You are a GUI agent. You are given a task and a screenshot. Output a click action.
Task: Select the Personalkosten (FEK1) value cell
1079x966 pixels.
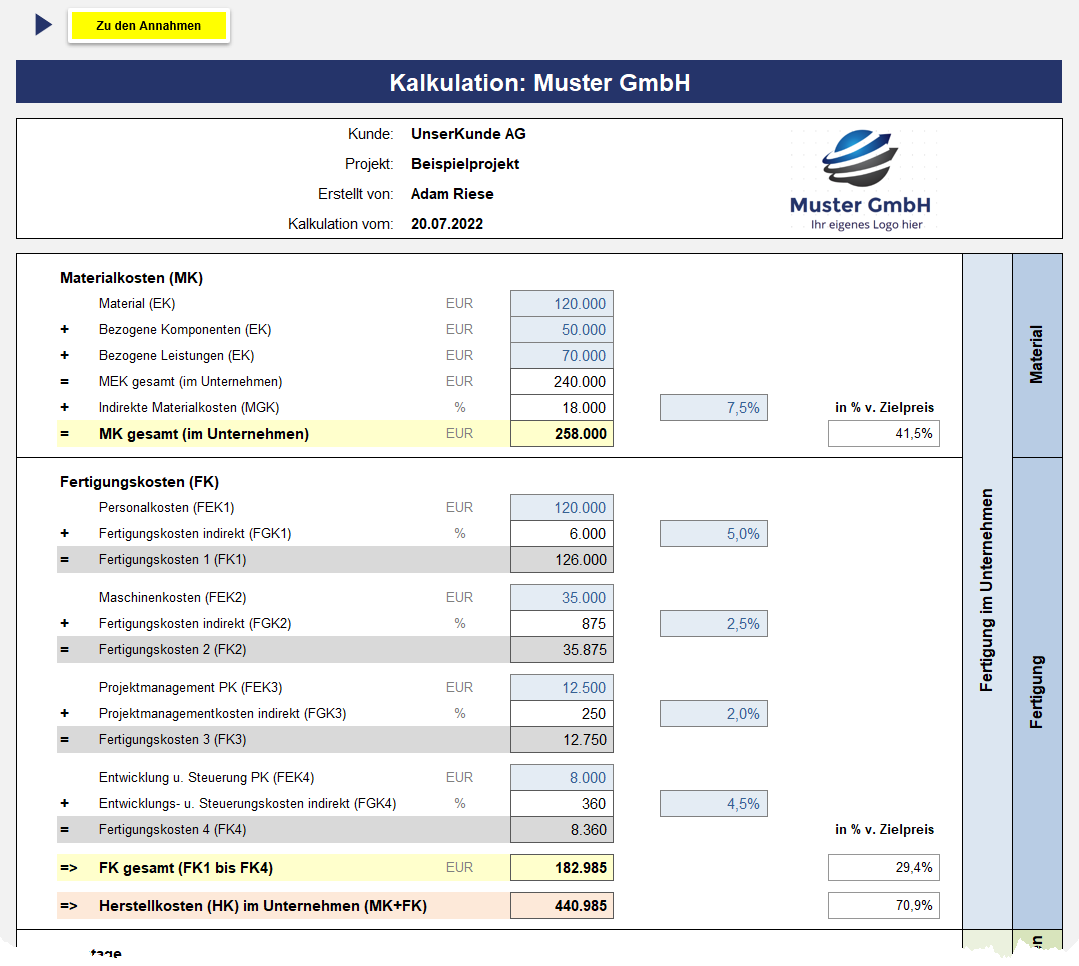point(561,508)
